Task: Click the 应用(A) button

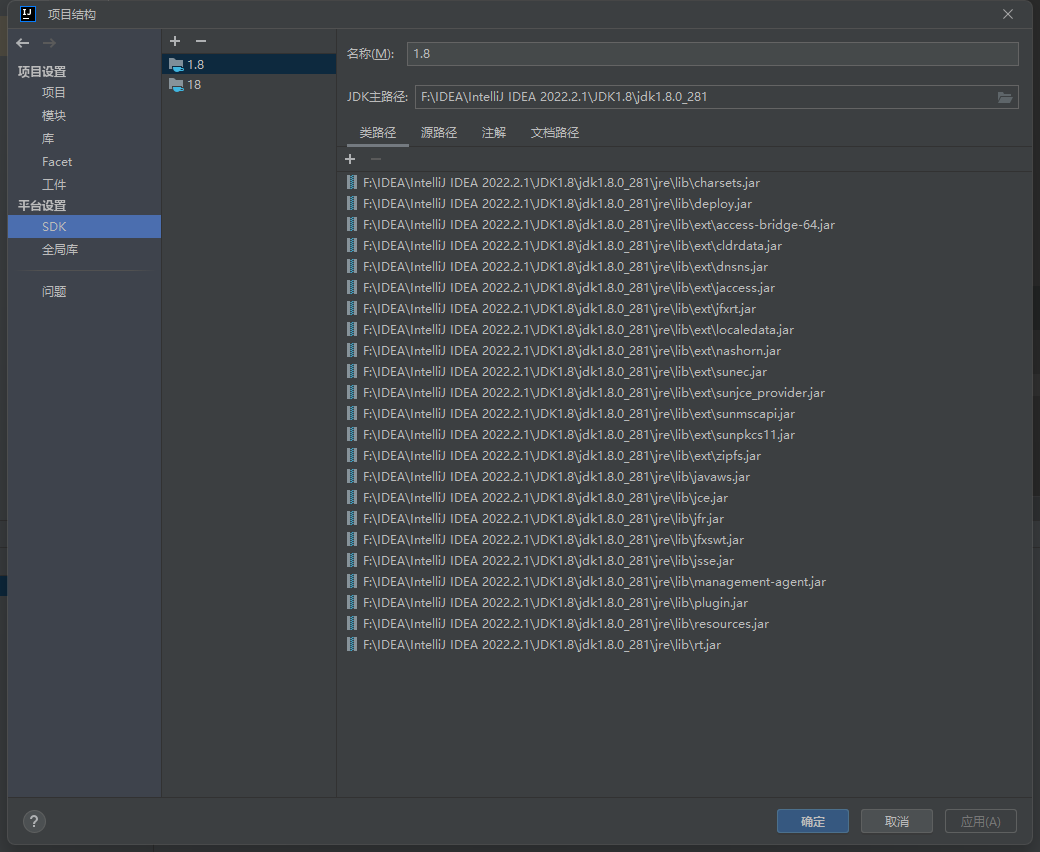Action: [x=981, y=822]
